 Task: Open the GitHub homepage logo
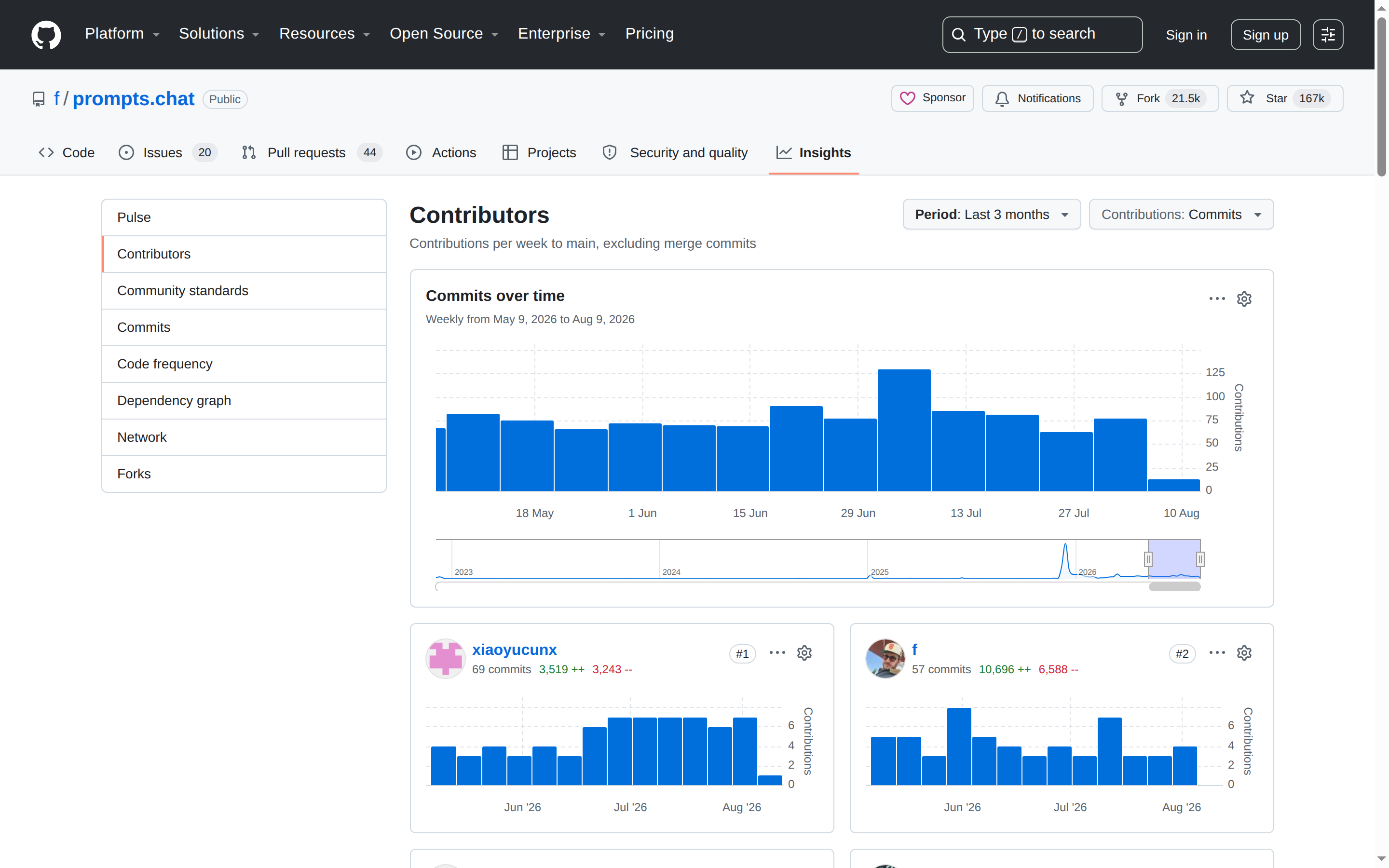[x=46, y=34]
